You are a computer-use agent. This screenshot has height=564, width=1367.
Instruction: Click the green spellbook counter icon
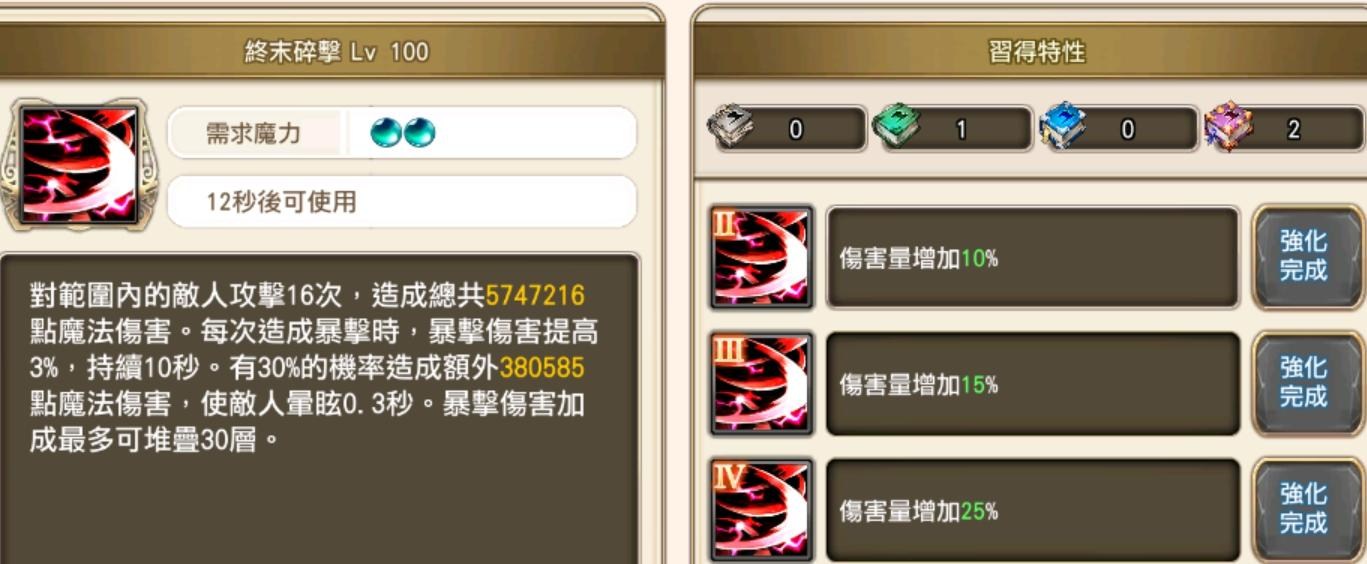(x=896, y=128)
